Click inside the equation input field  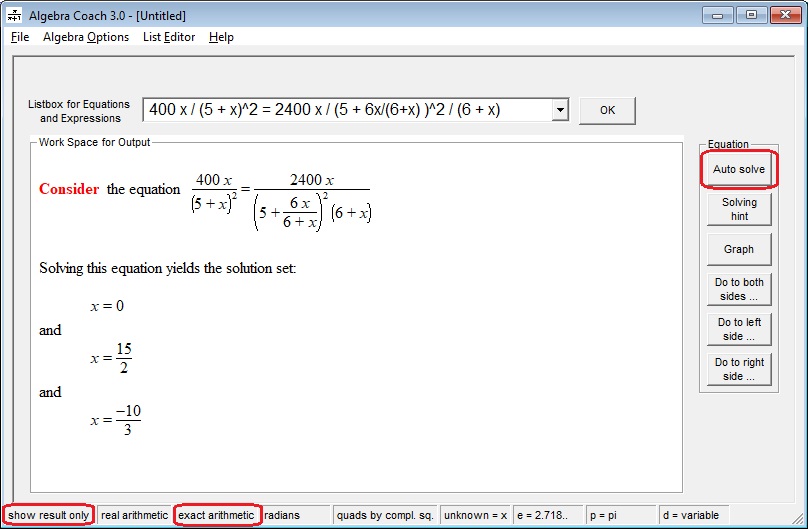(x=347, y=110)
